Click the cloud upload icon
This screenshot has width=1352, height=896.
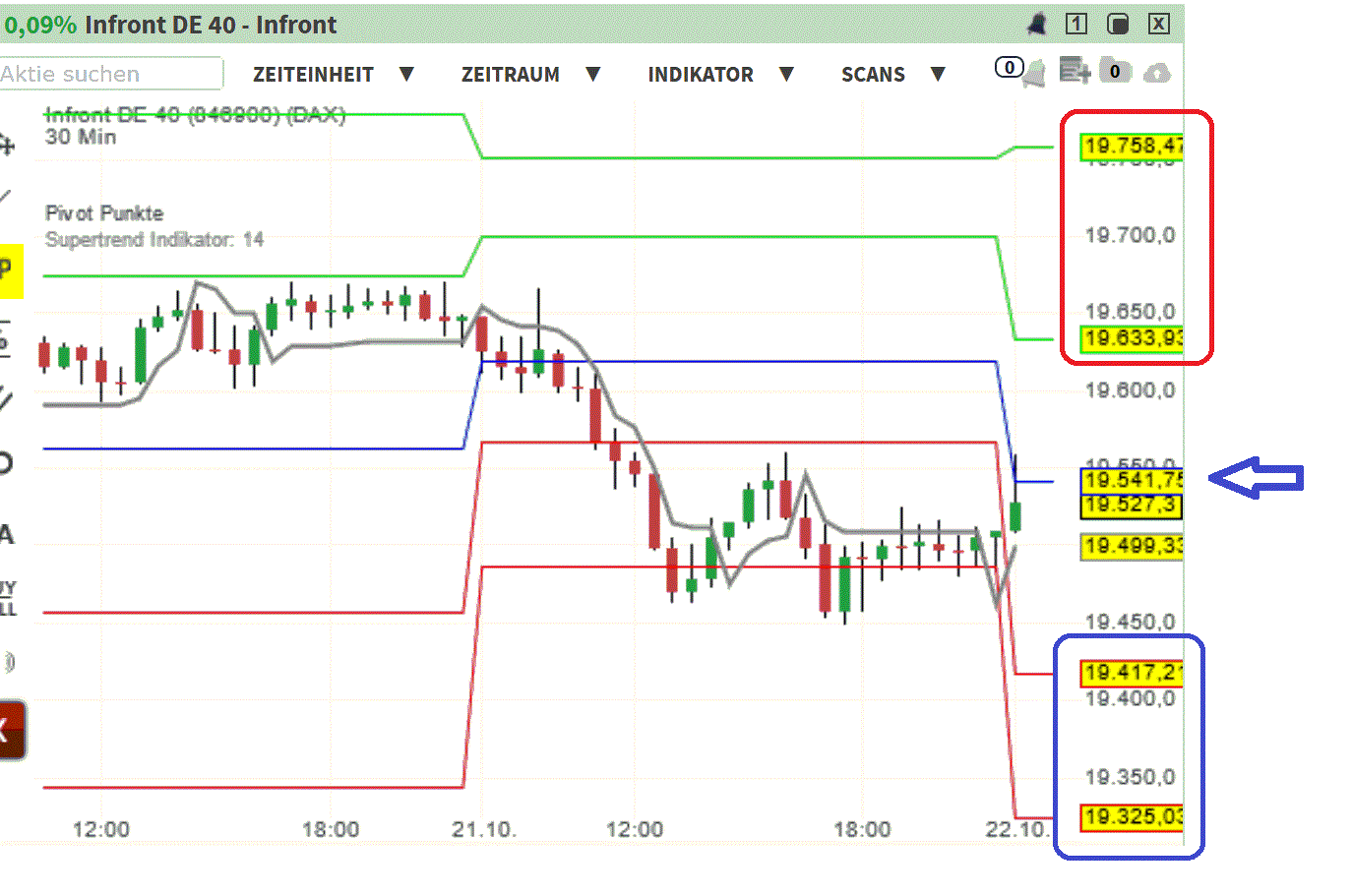pyautogui.click(x=1158, y=73)
